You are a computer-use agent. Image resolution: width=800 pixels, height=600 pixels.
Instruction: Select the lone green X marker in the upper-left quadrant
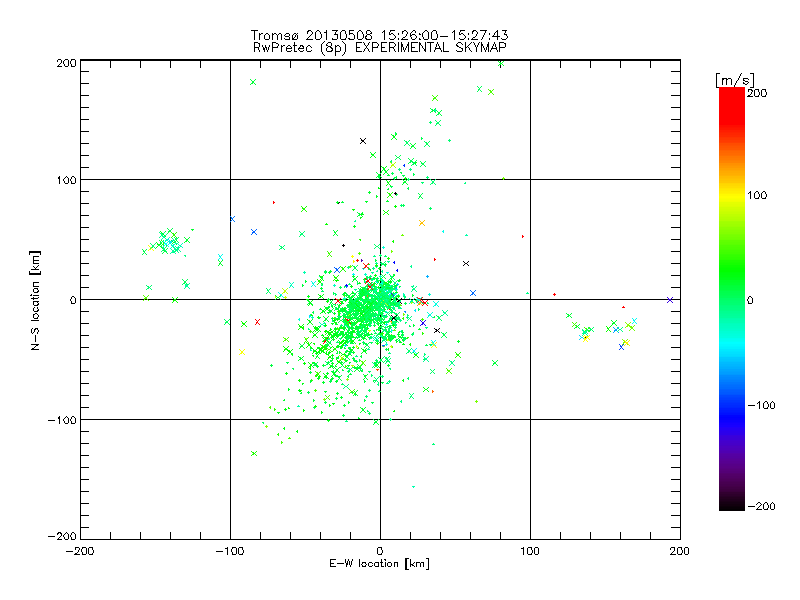coord(253,82)
